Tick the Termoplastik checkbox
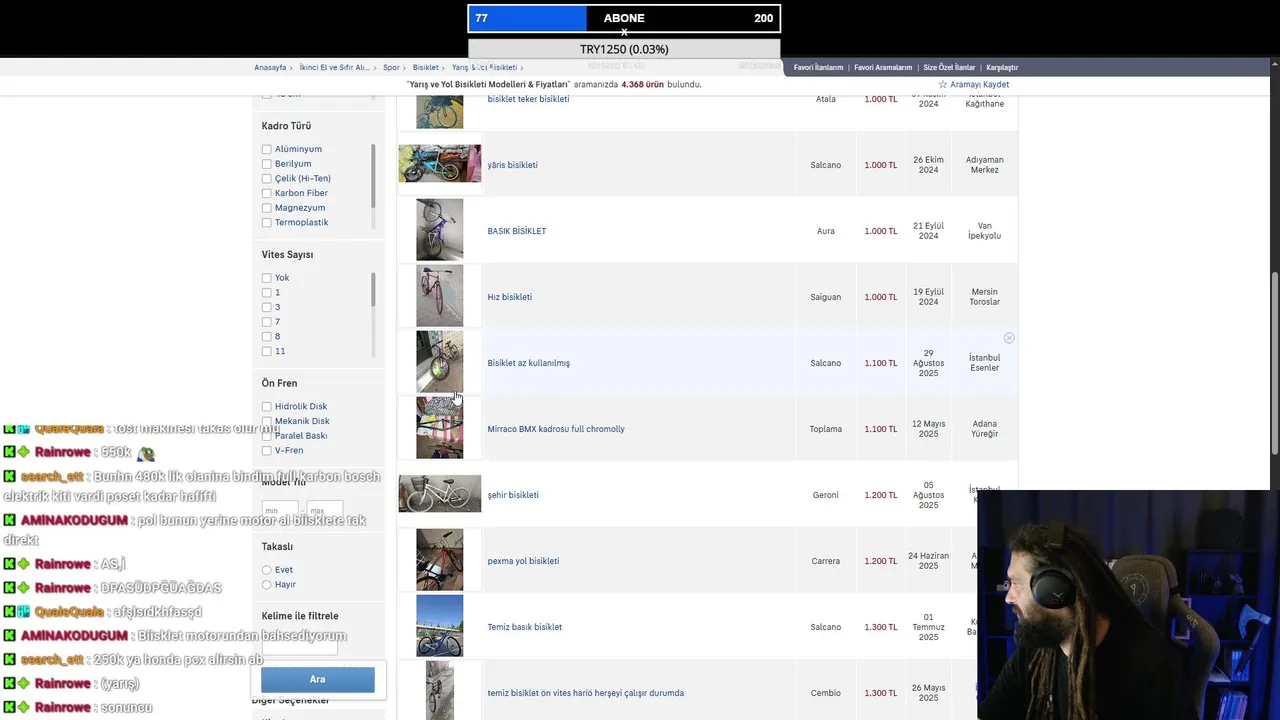The width and height of the screenshot is (1280, 720). click(267, 222)
